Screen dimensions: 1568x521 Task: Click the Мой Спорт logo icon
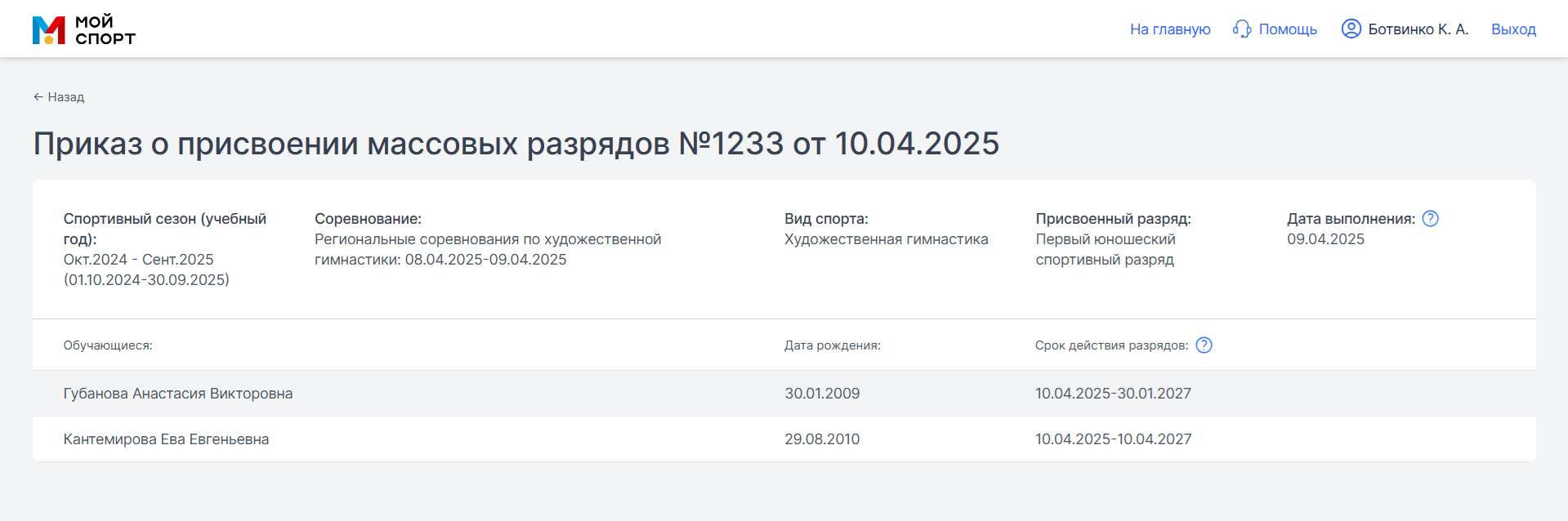[48, 30]
